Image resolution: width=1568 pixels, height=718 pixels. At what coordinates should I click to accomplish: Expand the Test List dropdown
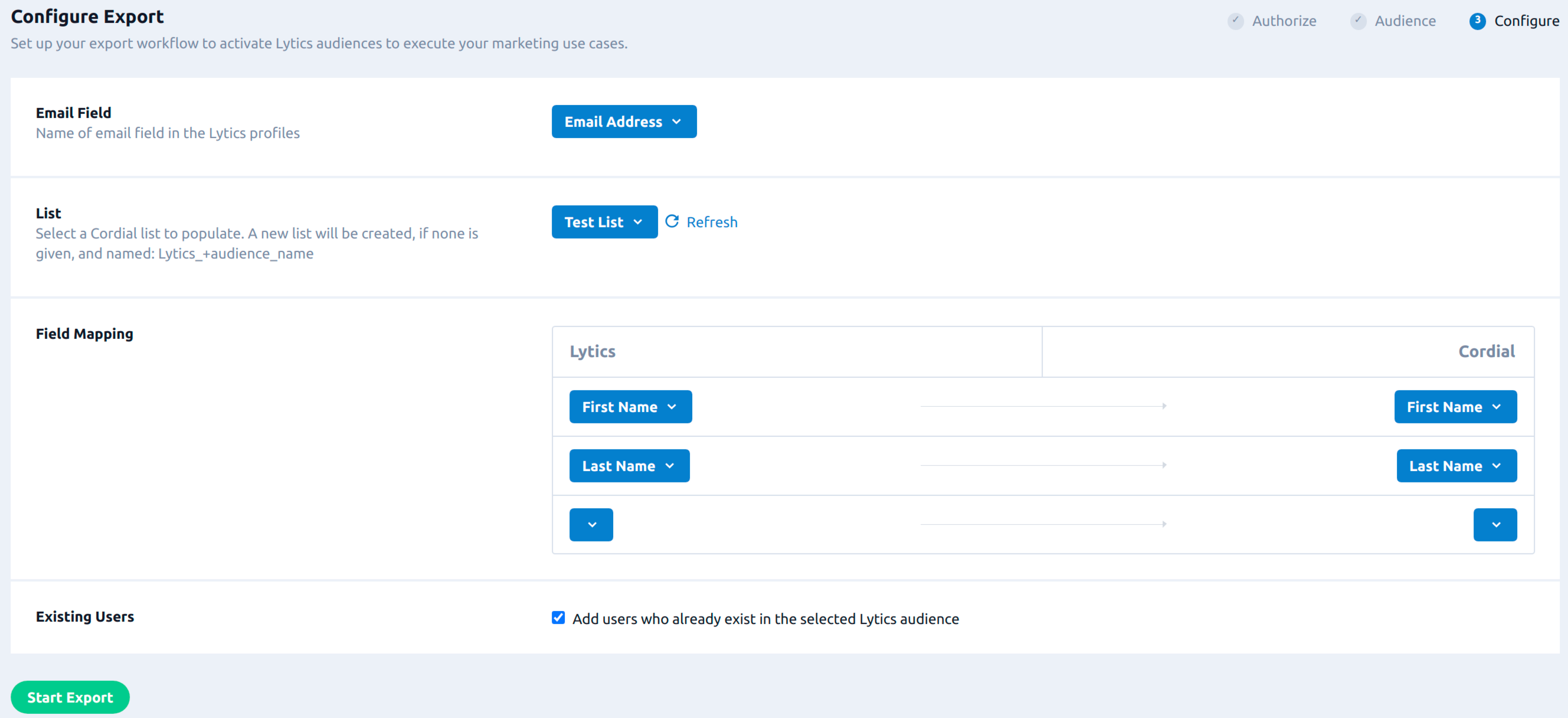click(x=601, y=222)
